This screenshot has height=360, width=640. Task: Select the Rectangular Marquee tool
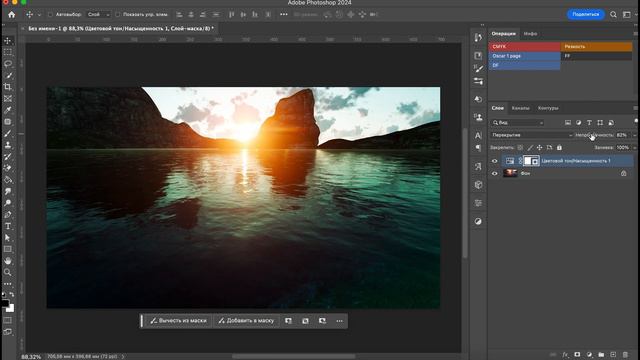coord(8,52)
